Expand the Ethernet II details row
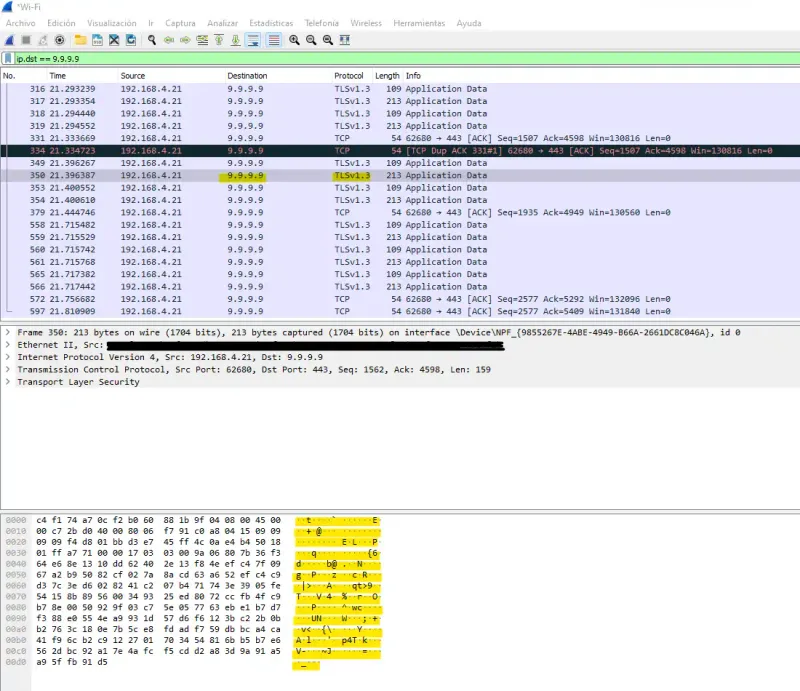 [x=8, y=344]
